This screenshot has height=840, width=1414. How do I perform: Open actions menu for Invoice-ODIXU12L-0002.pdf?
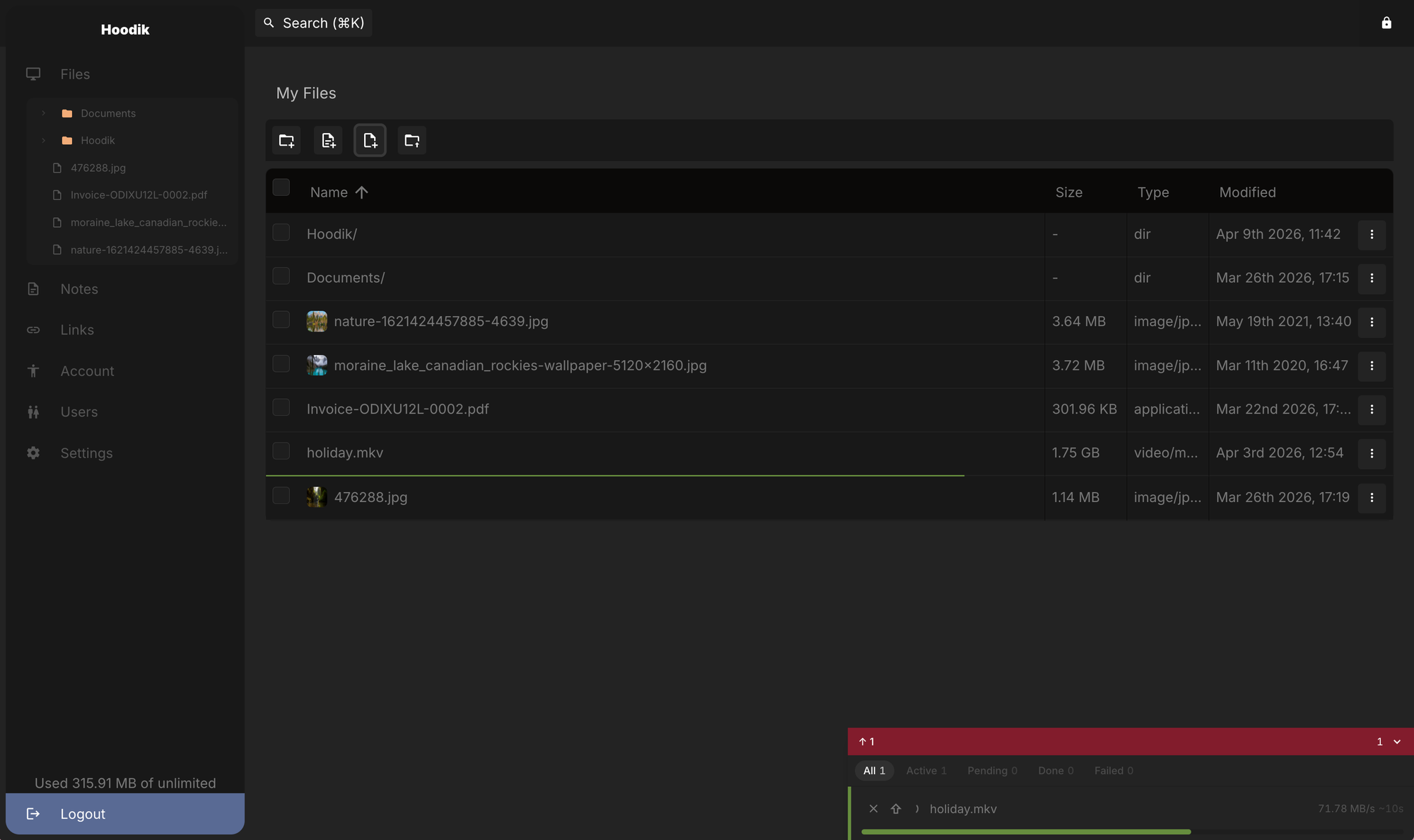(1372, 409)
